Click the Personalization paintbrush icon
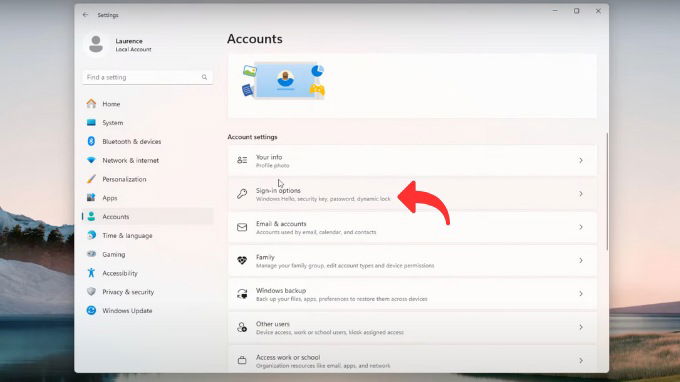 [91, 179]
